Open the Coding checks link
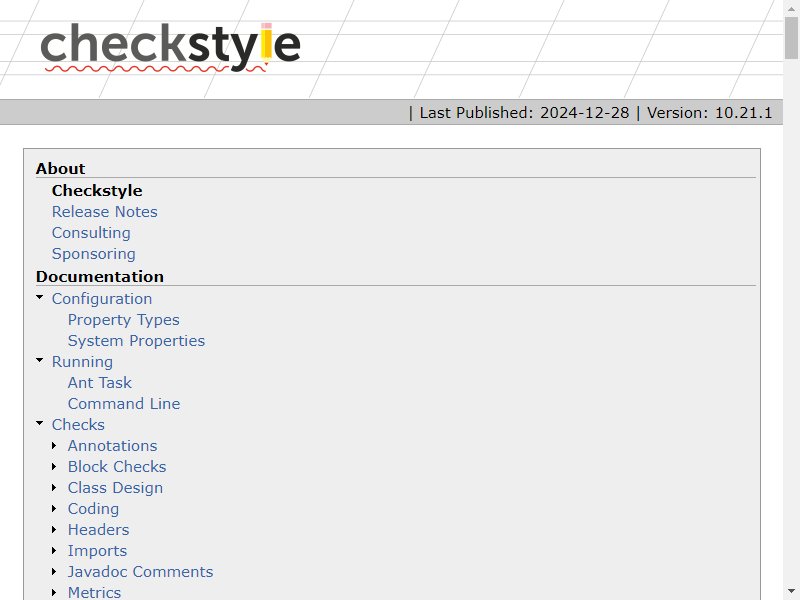 pos(93,509)
